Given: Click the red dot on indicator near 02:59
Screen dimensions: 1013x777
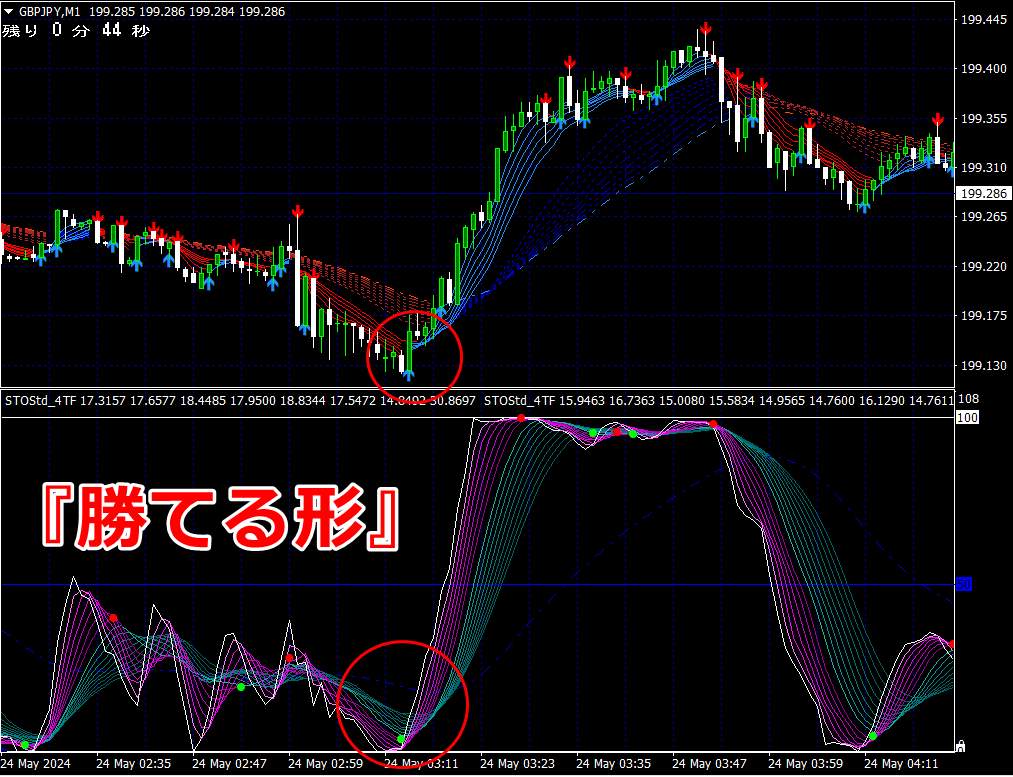Looking at the screenshot, I should click(x=289, y=658).
